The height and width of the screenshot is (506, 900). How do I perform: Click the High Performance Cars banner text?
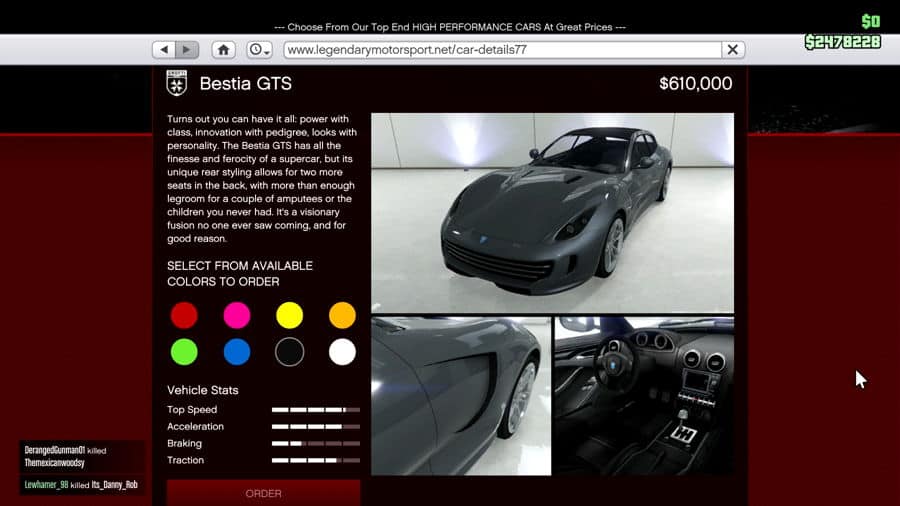click(450, 27)
